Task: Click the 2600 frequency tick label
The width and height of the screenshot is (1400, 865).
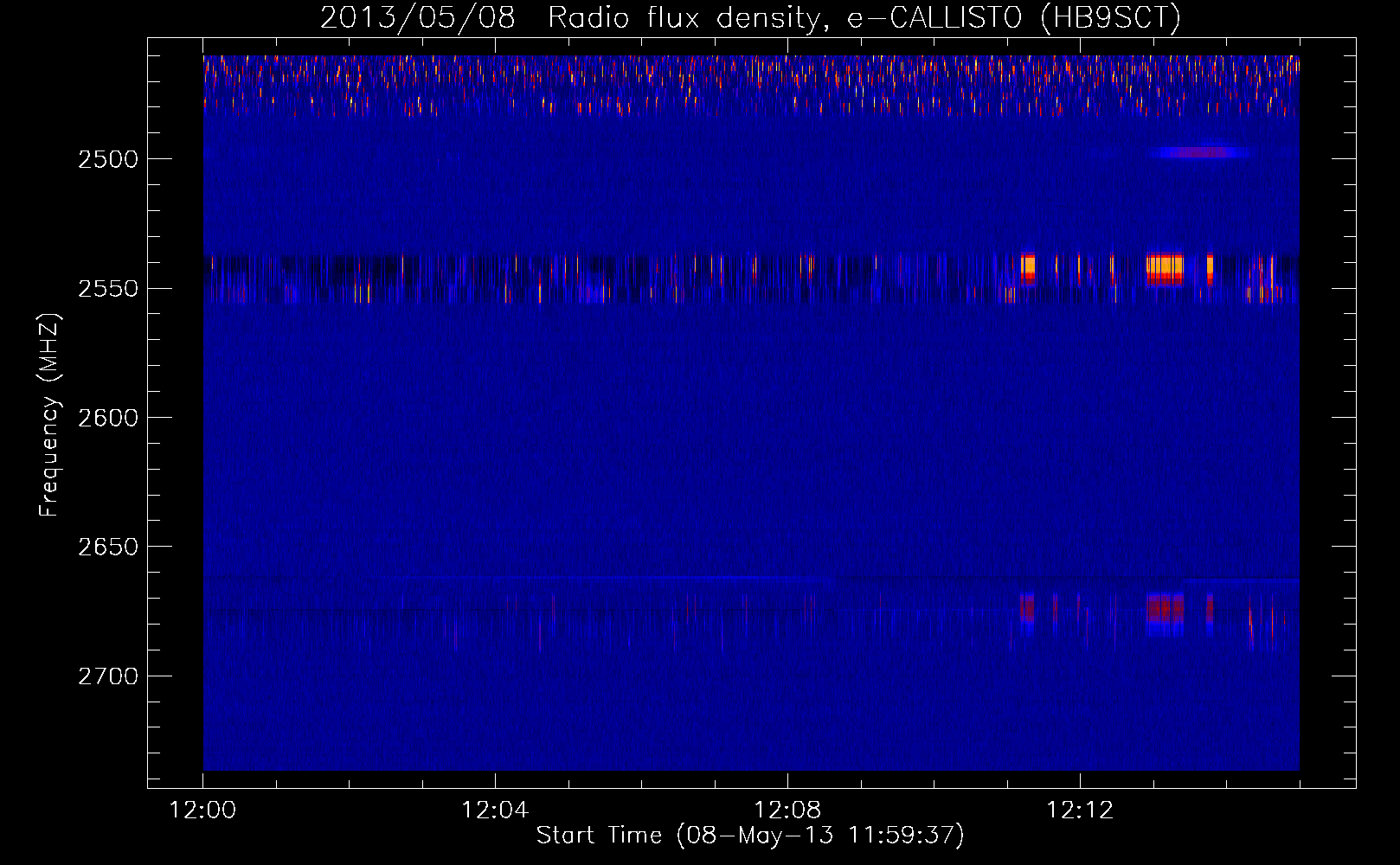Action: point(107,419)
